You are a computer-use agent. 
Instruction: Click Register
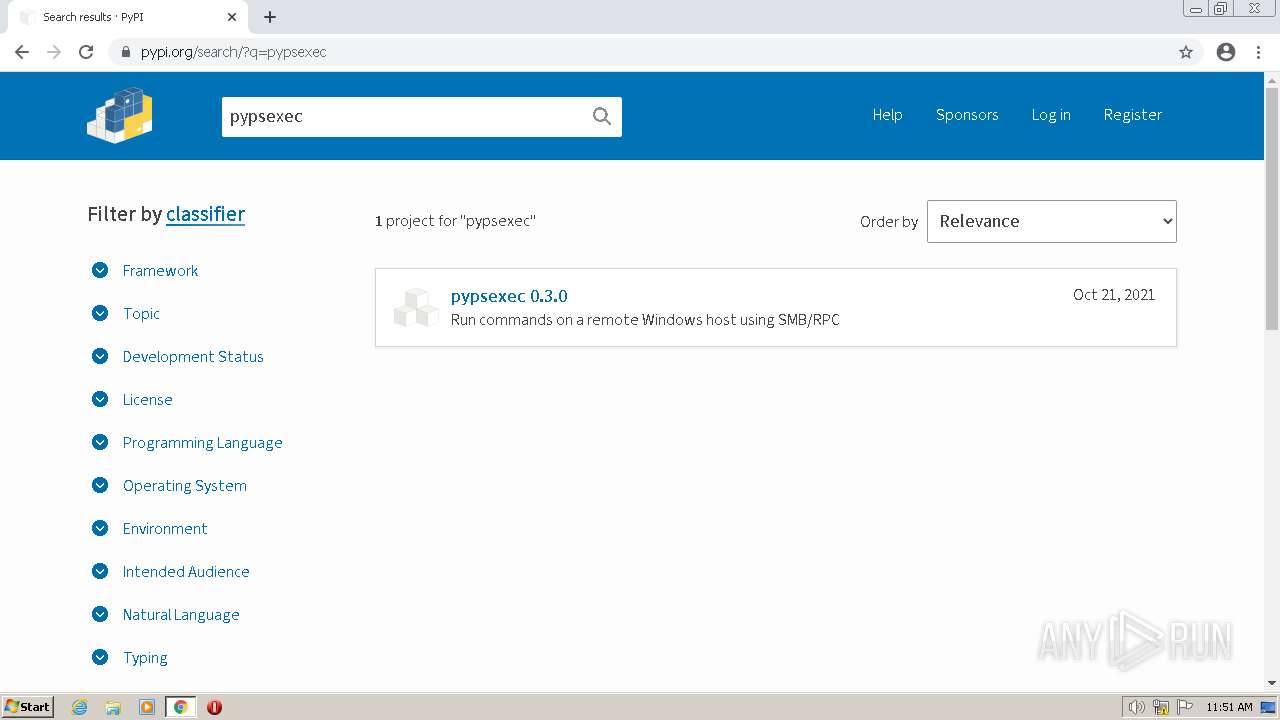[x=1133, y=115]
